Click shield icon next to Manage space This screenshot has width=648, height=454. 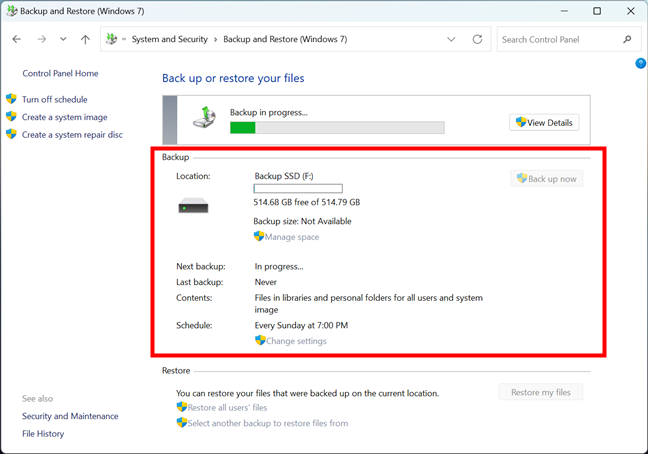(x=259, y=236)
